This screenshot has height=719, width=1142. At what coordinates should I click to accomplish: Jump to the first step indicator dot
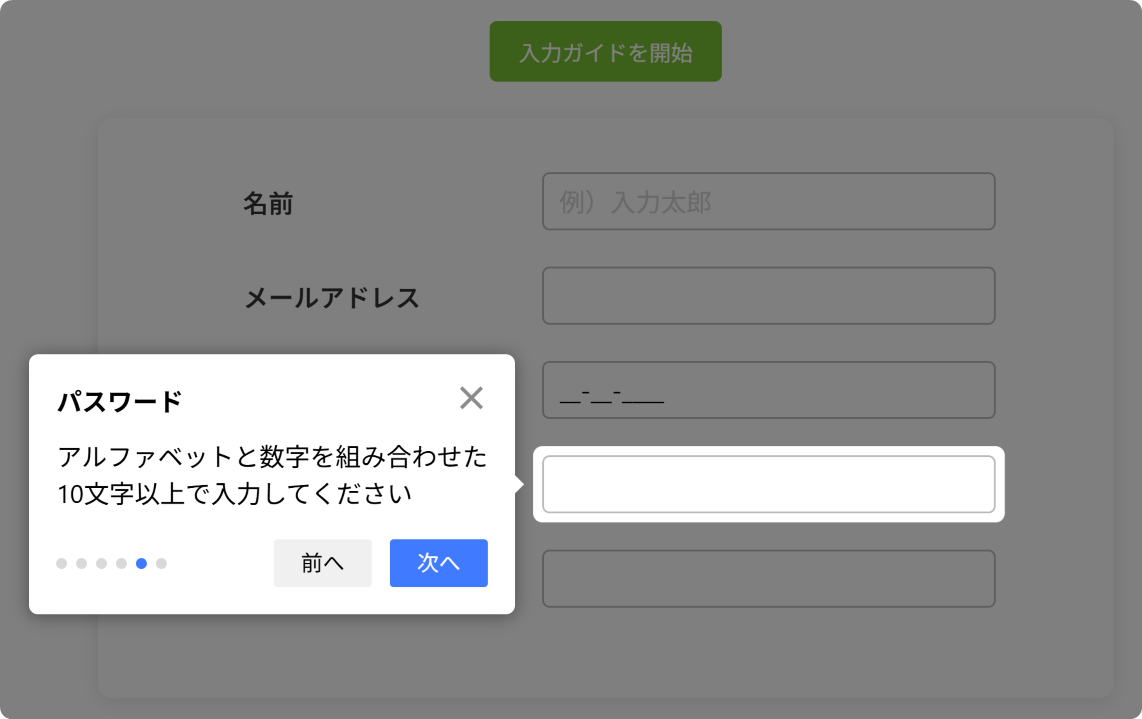point(61,564)
